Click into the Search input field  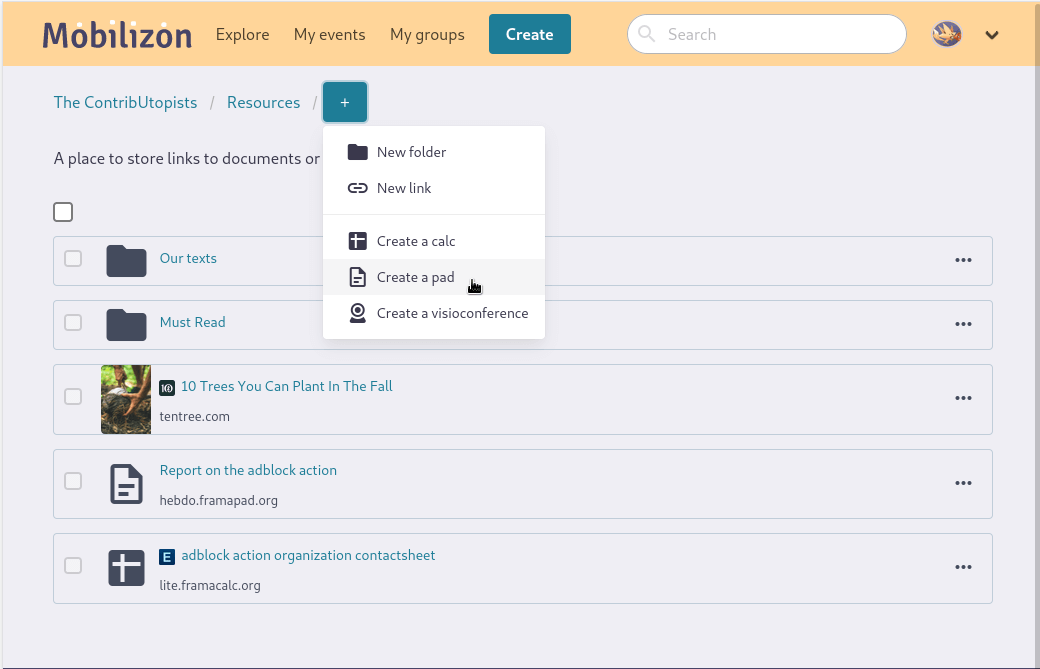click(x=780, y=35)
